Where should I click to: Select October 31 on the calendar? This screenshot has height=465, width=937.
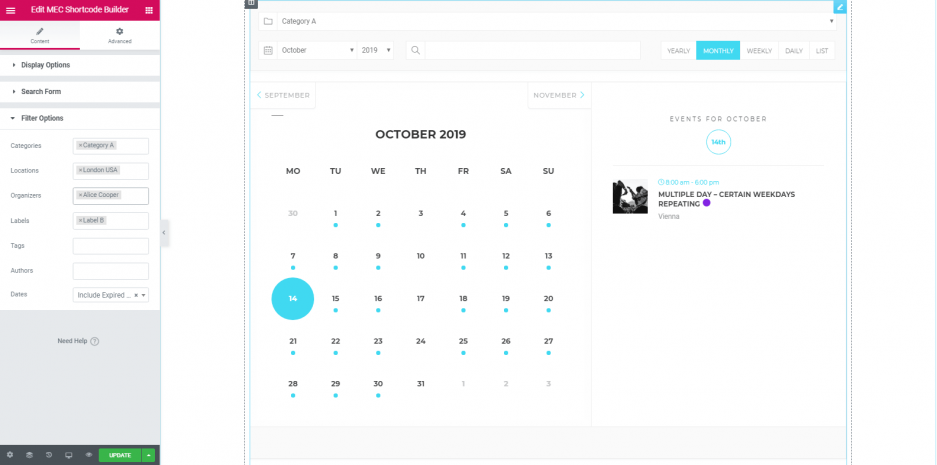pos(421,384)
